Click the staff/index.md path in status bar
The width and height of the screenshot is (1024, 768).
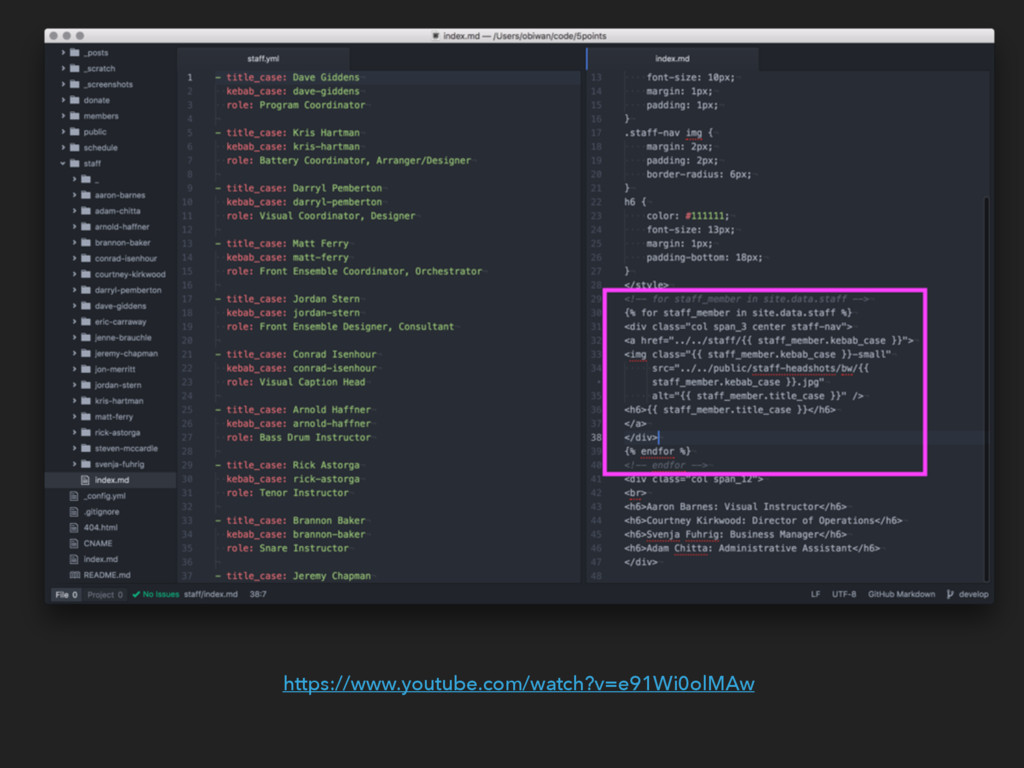point(210,594)
